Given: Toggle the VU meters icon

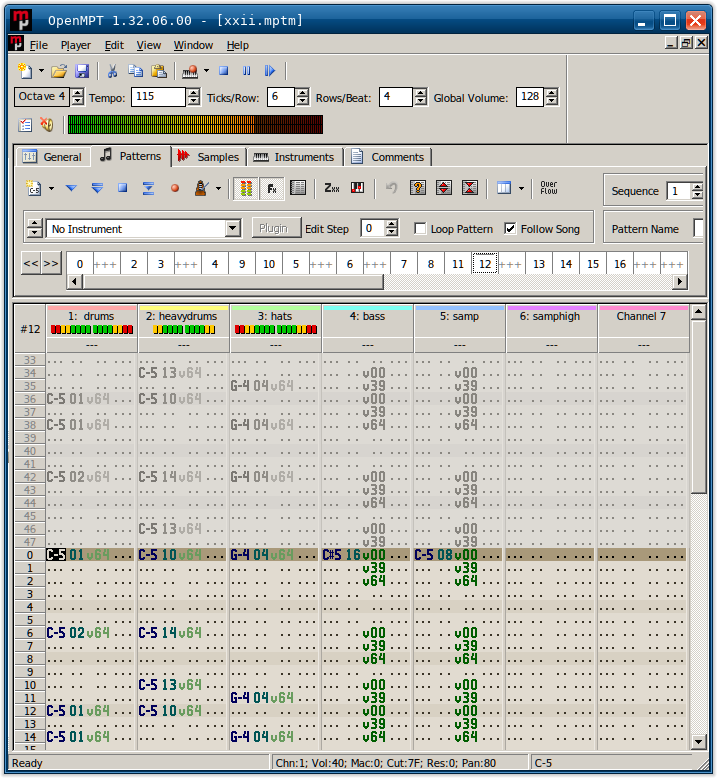Looking at the screenshot, I should 244,188.
